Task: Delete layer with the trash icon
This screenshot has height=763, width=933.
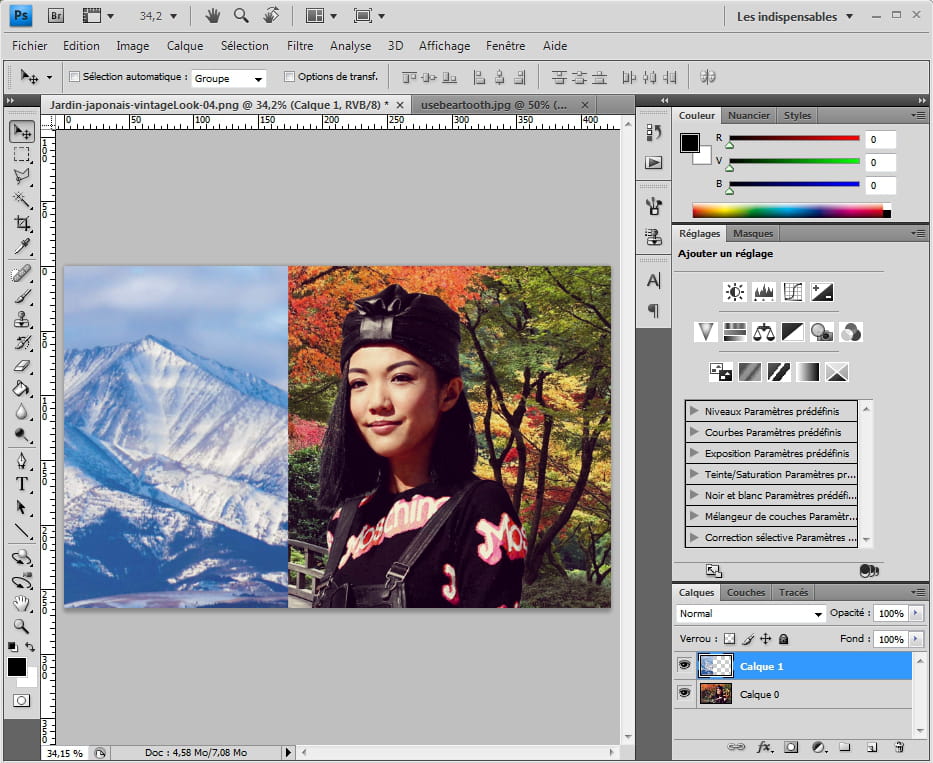Action: click(x=899, y=748)
